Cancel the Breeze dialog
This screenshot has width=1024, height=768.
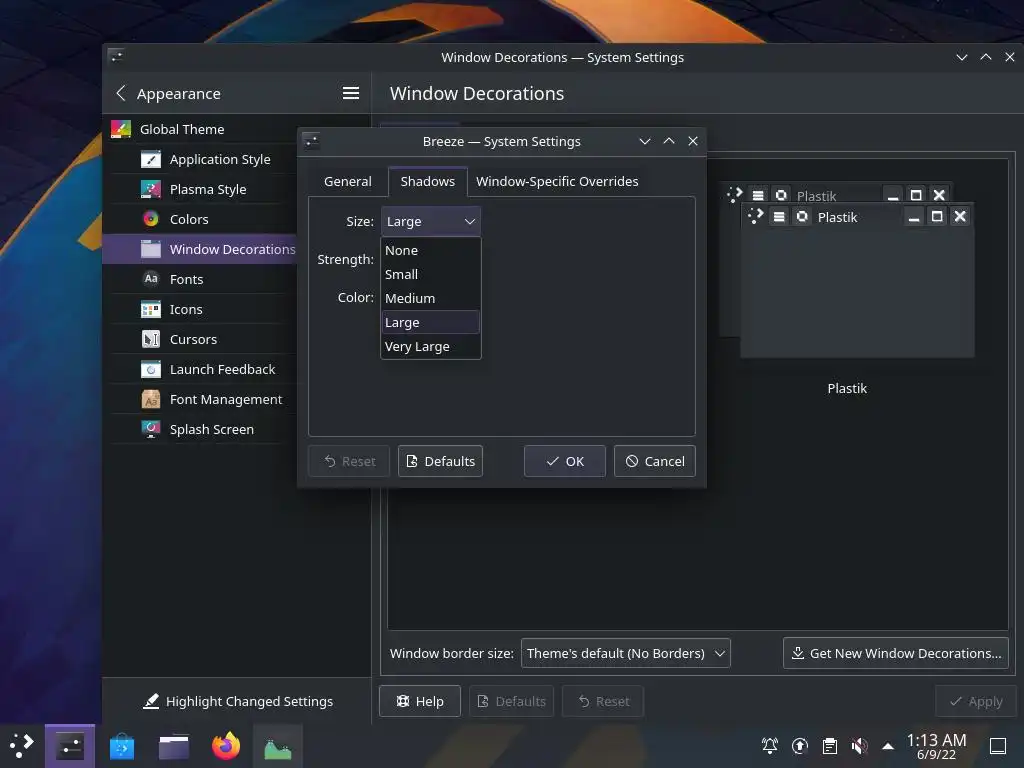point(654,461)
